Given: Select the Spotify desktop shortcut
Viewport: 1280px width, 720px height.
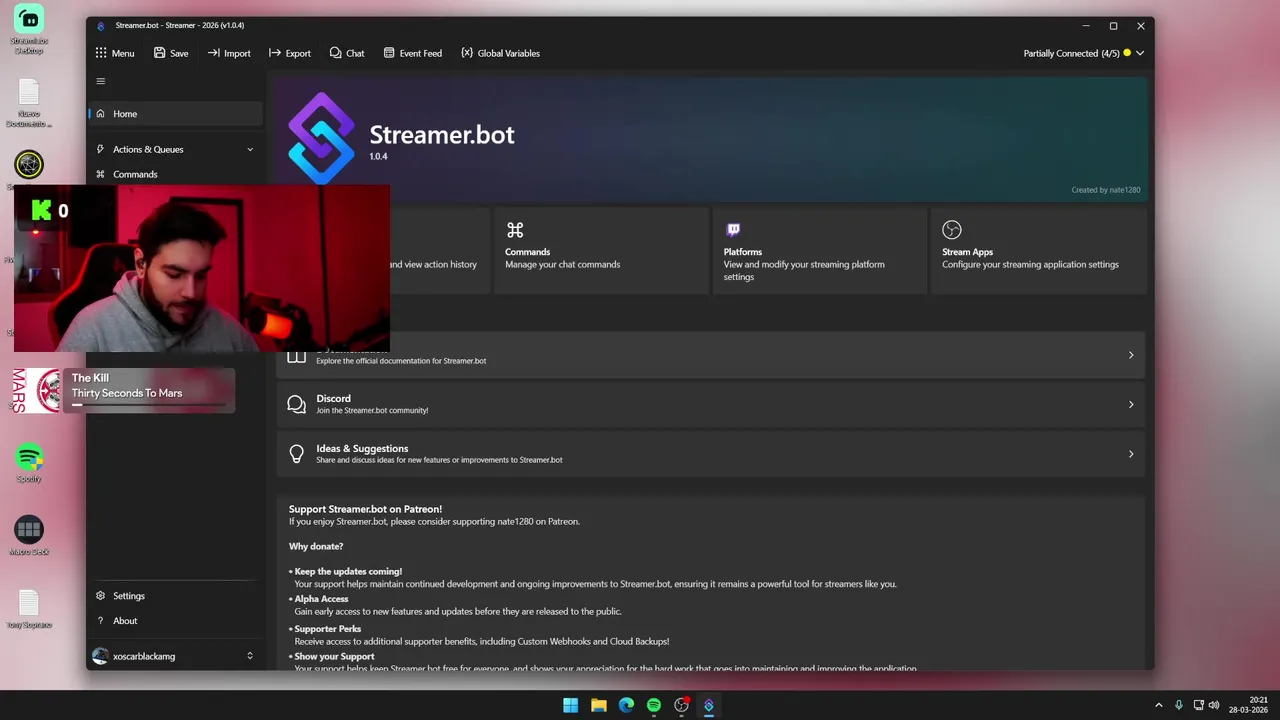Looking at the screenshot, I should pyautogui.click(x=29, y=464).
